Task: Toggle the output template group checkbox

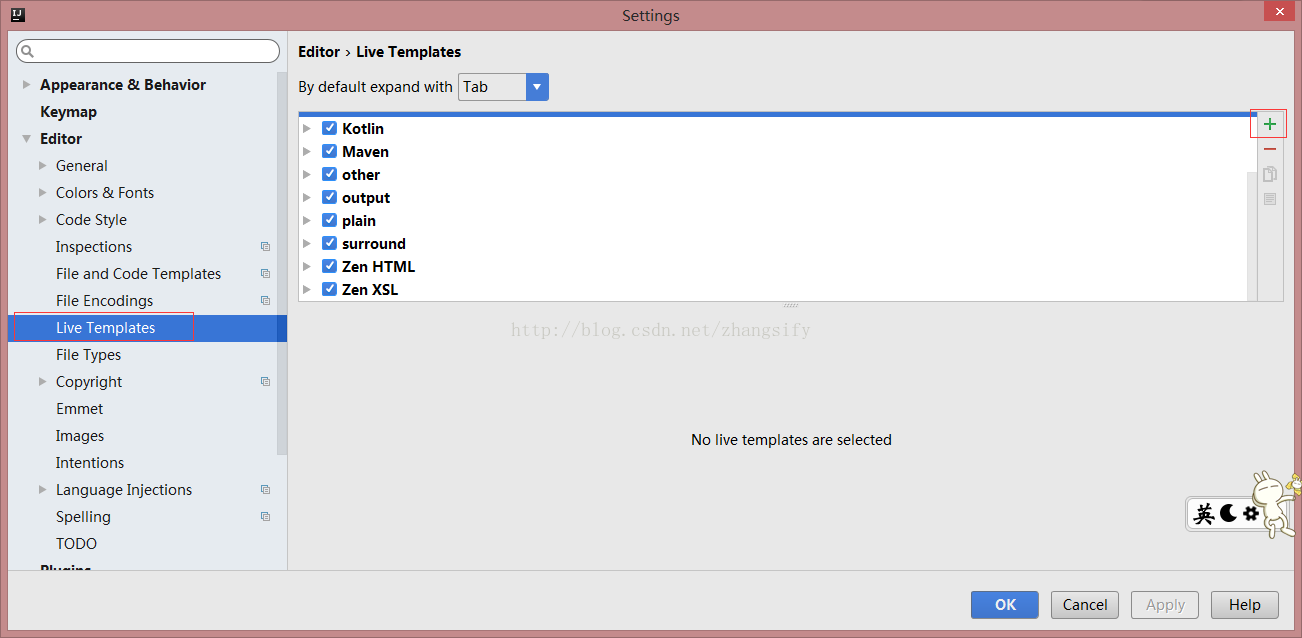Action: pyautogui.click(x=329, y=197)
